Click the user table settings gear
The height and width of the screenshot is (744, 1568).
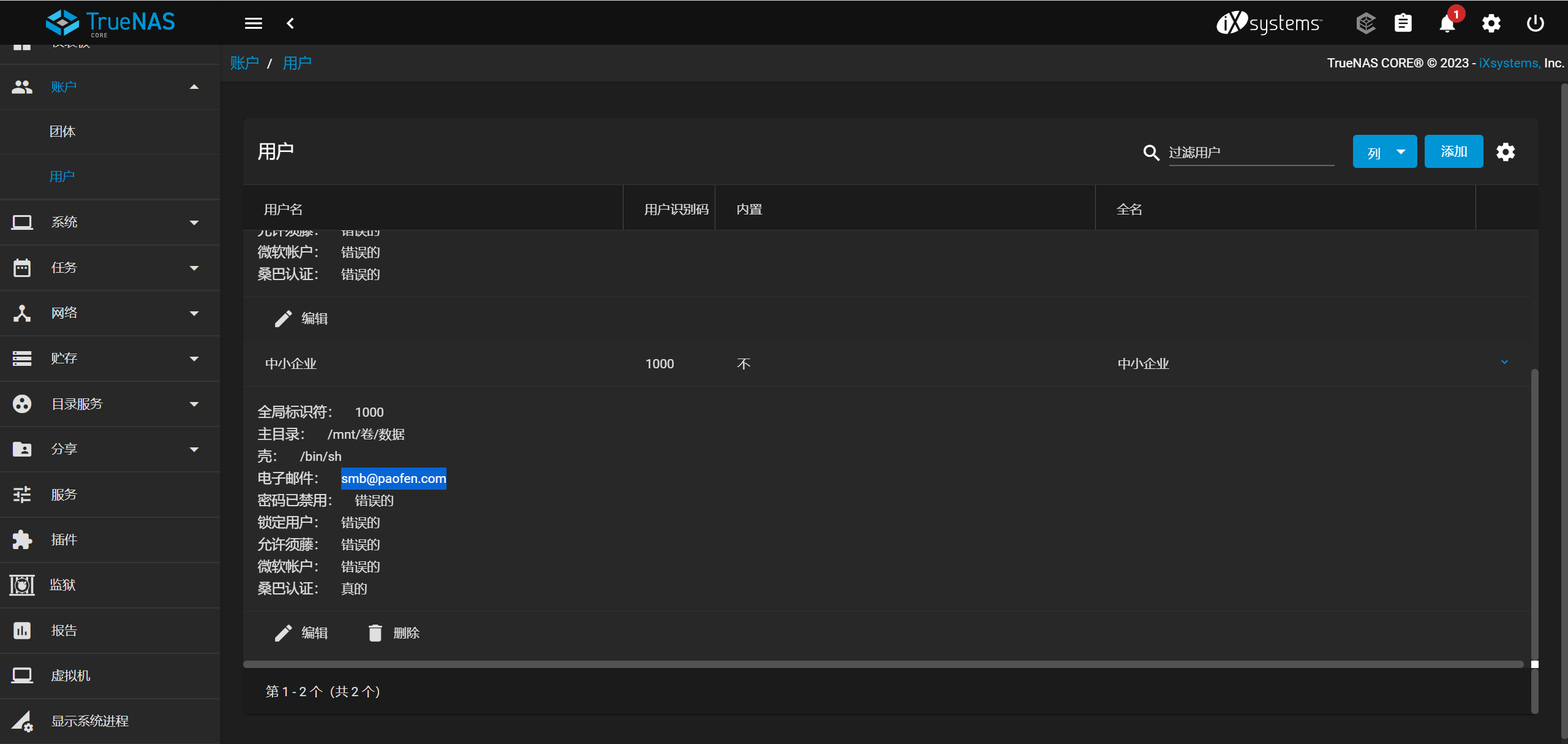[x=1506, y=152]
